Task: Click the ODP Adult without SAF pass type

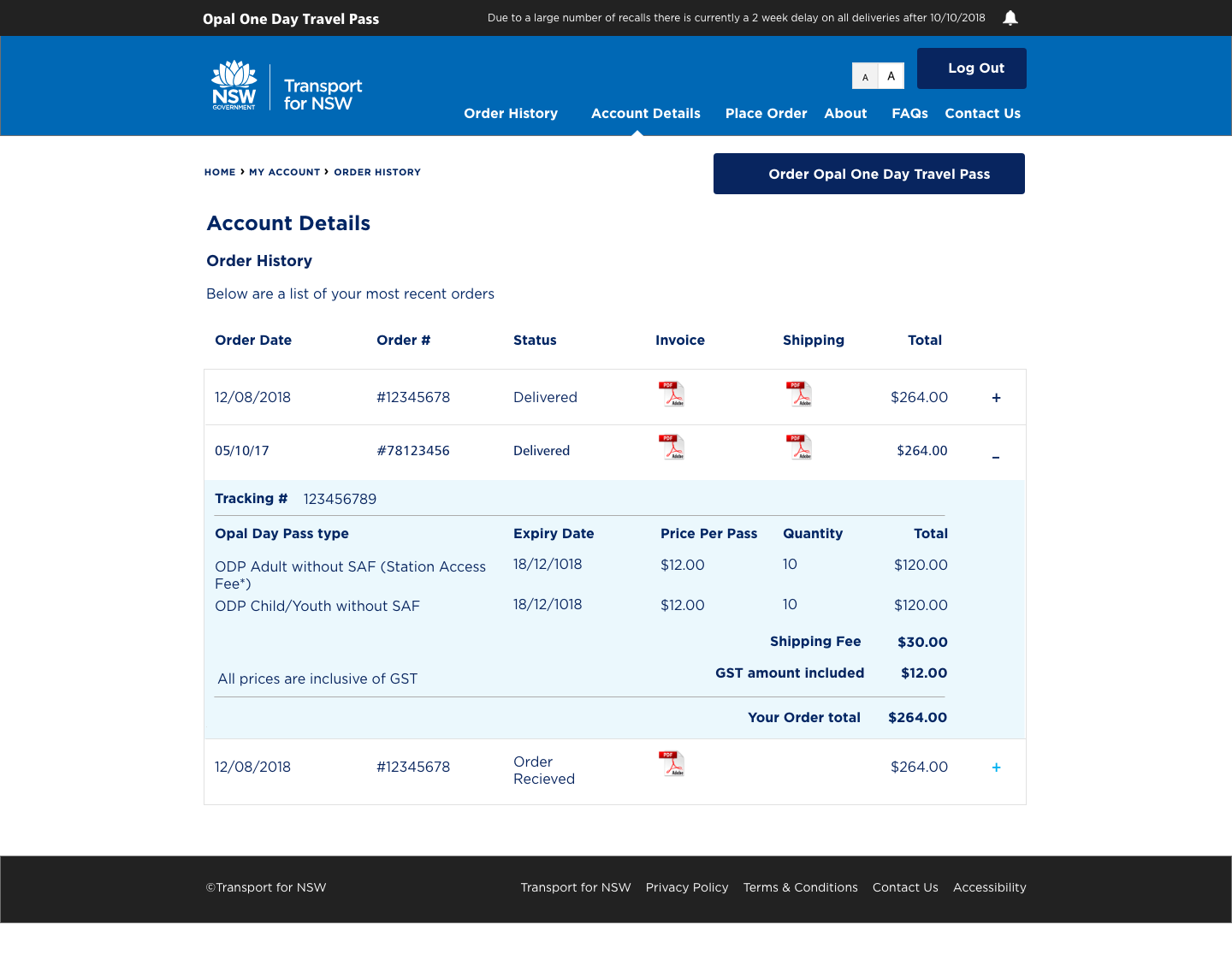Action: click(x=350, y=575)
